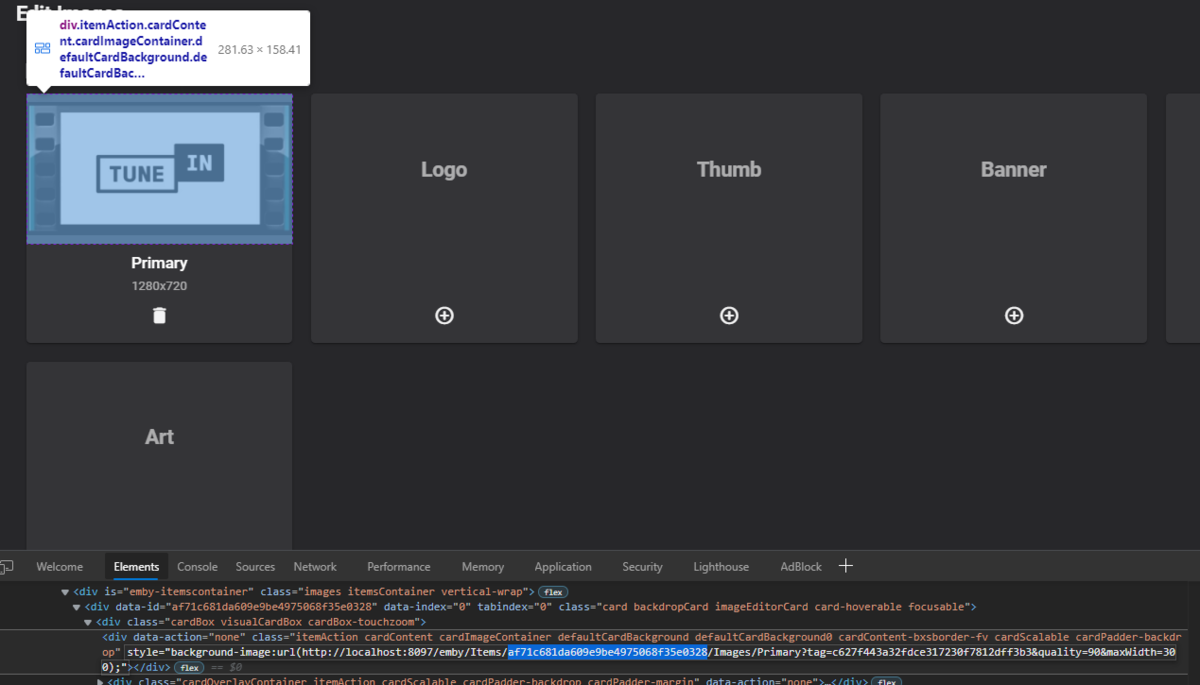Select the highlighted item ID in URL
The height and width of the screenshot is (685, 1200).
pyautogui.click(x=607, y=652)
